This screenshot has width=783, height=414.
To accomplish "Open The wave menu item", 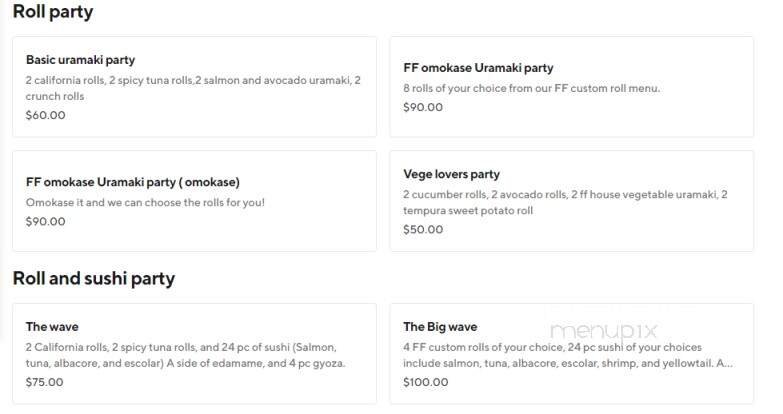I will tap(52, 327).
